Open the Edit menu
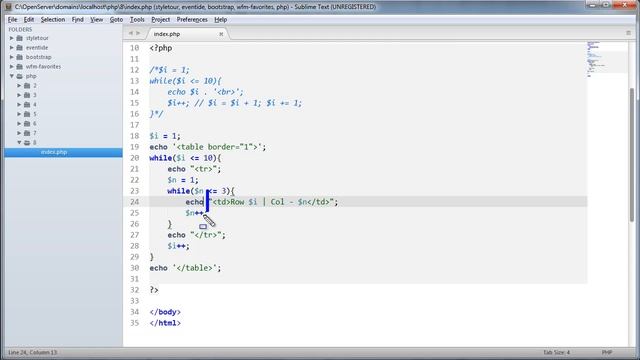Image resolution: width=640 pixels, height=360 pixels. 29,20
